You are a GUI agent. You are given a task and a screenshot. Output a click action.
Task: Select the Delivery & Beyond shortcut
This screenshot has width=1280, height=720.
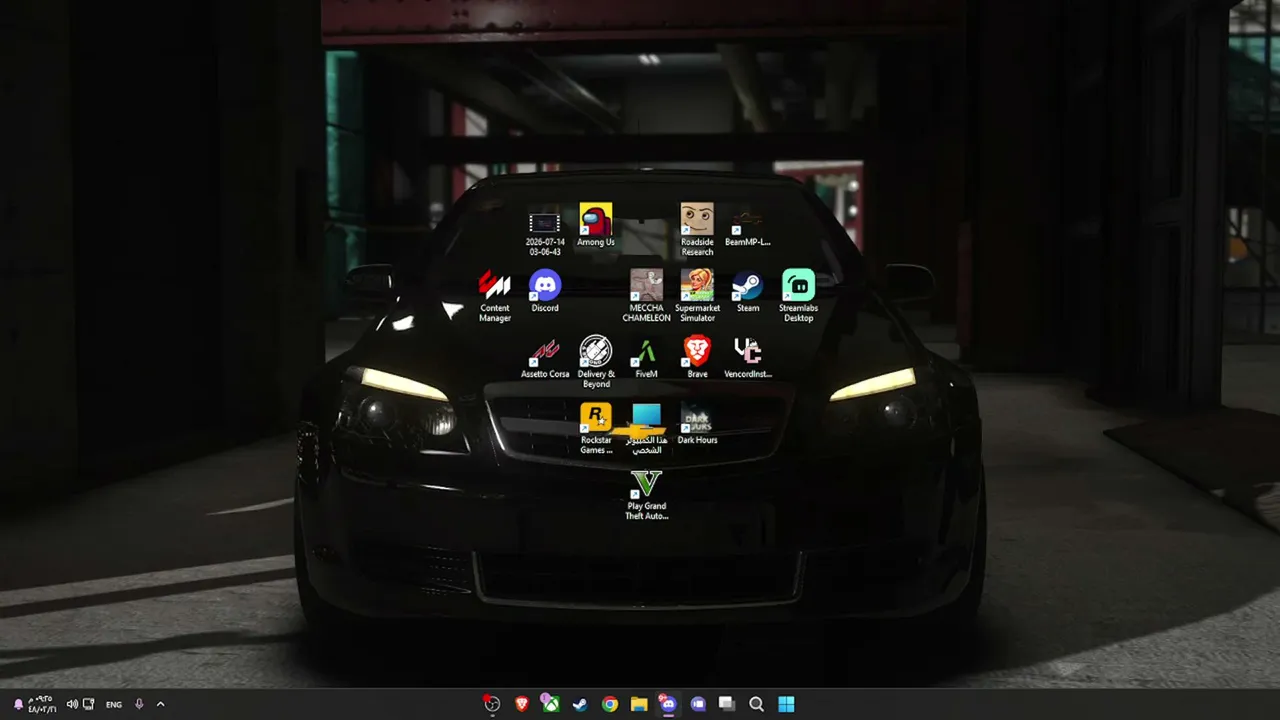pos(596,361)
